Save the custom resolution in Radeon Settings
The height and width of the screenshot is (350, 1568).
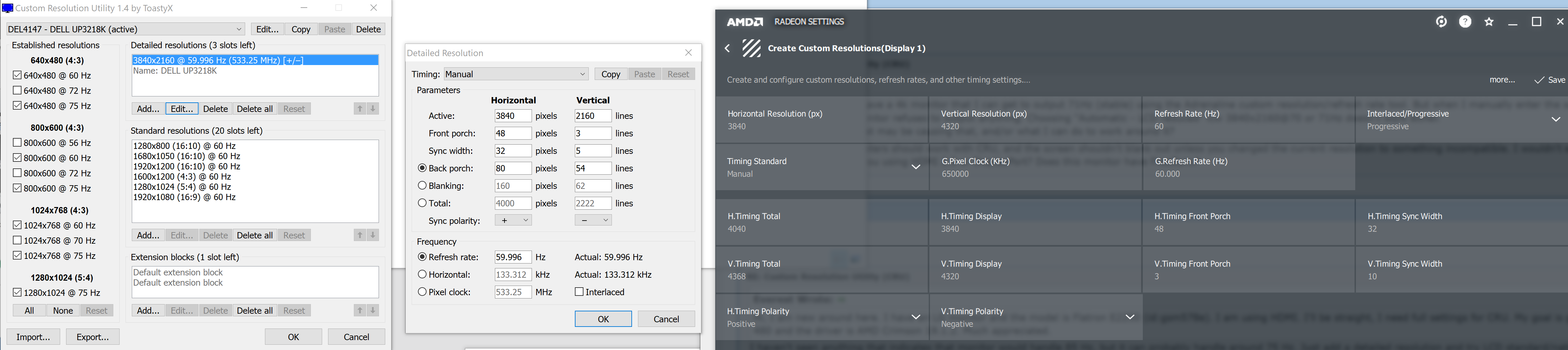(1550, 80)
